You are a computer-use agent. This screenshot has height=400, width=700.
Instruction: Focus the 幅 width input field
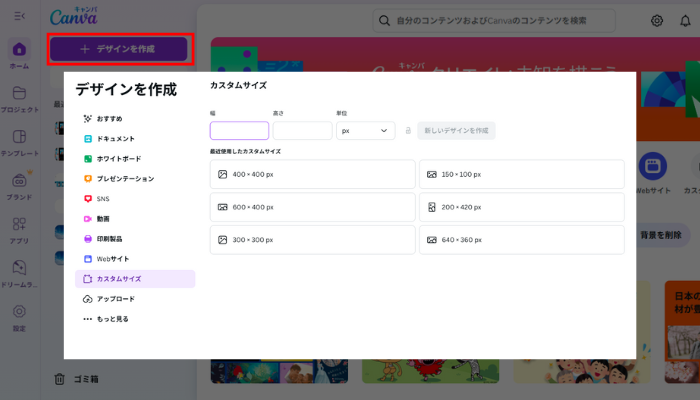point(239,131)
